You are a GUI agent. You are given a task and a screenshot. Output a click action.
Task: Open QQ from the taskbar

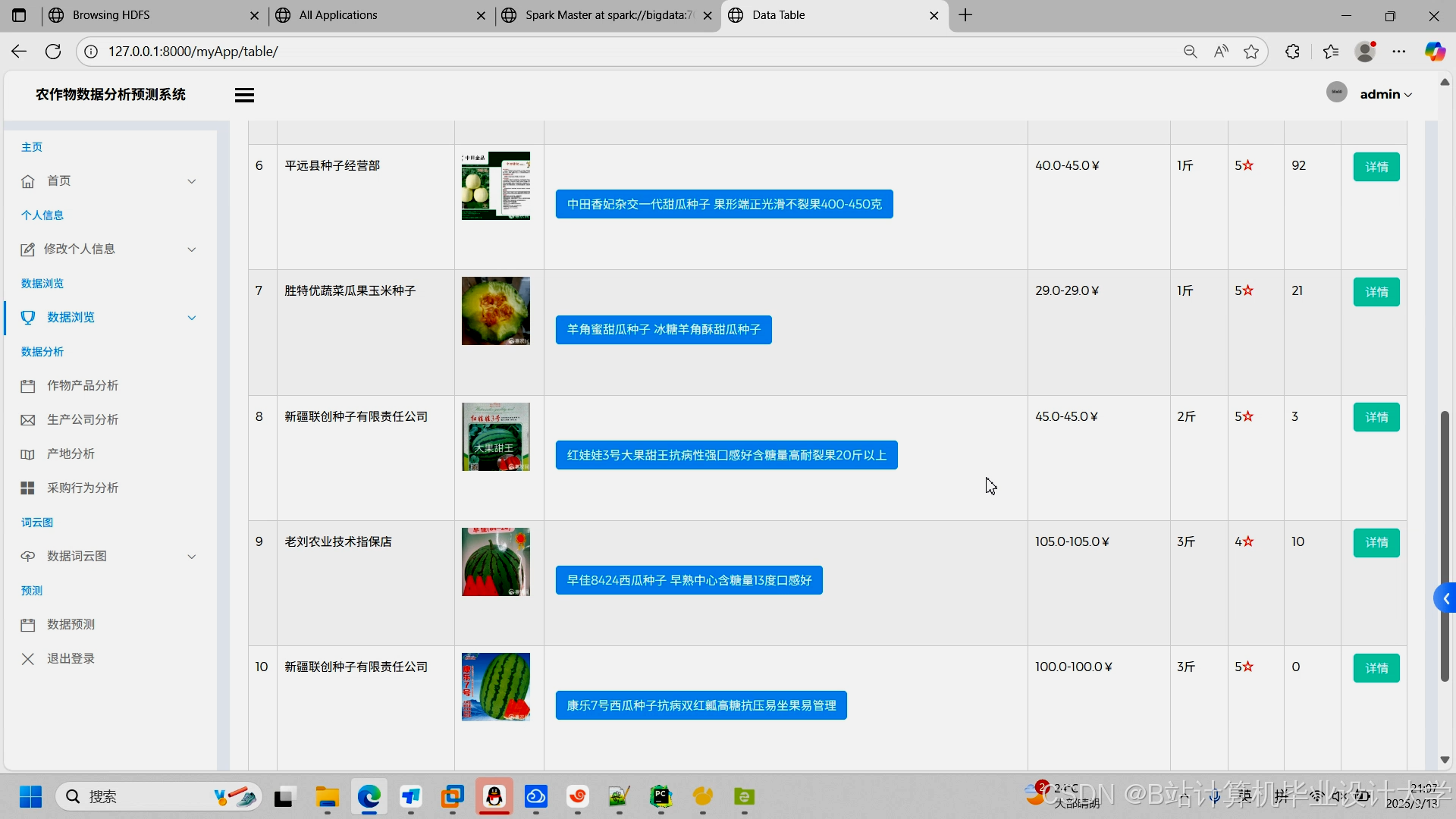coord(494,797)
